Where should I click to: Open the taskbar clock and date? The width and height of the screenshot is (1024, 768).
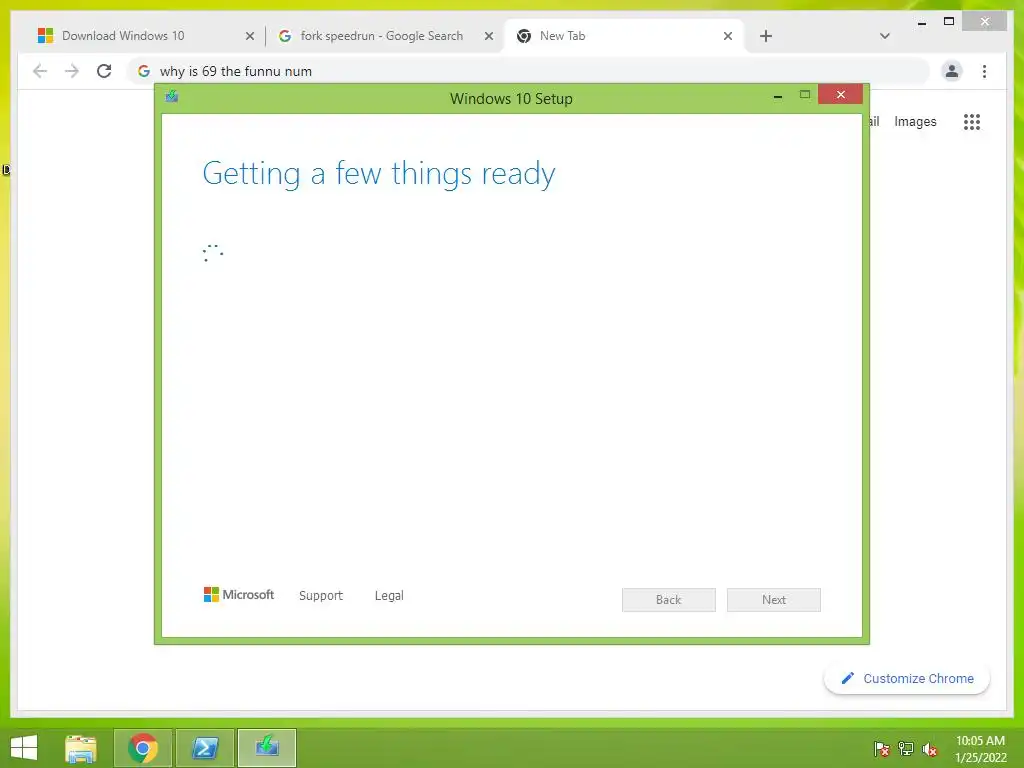pos(980,749)
